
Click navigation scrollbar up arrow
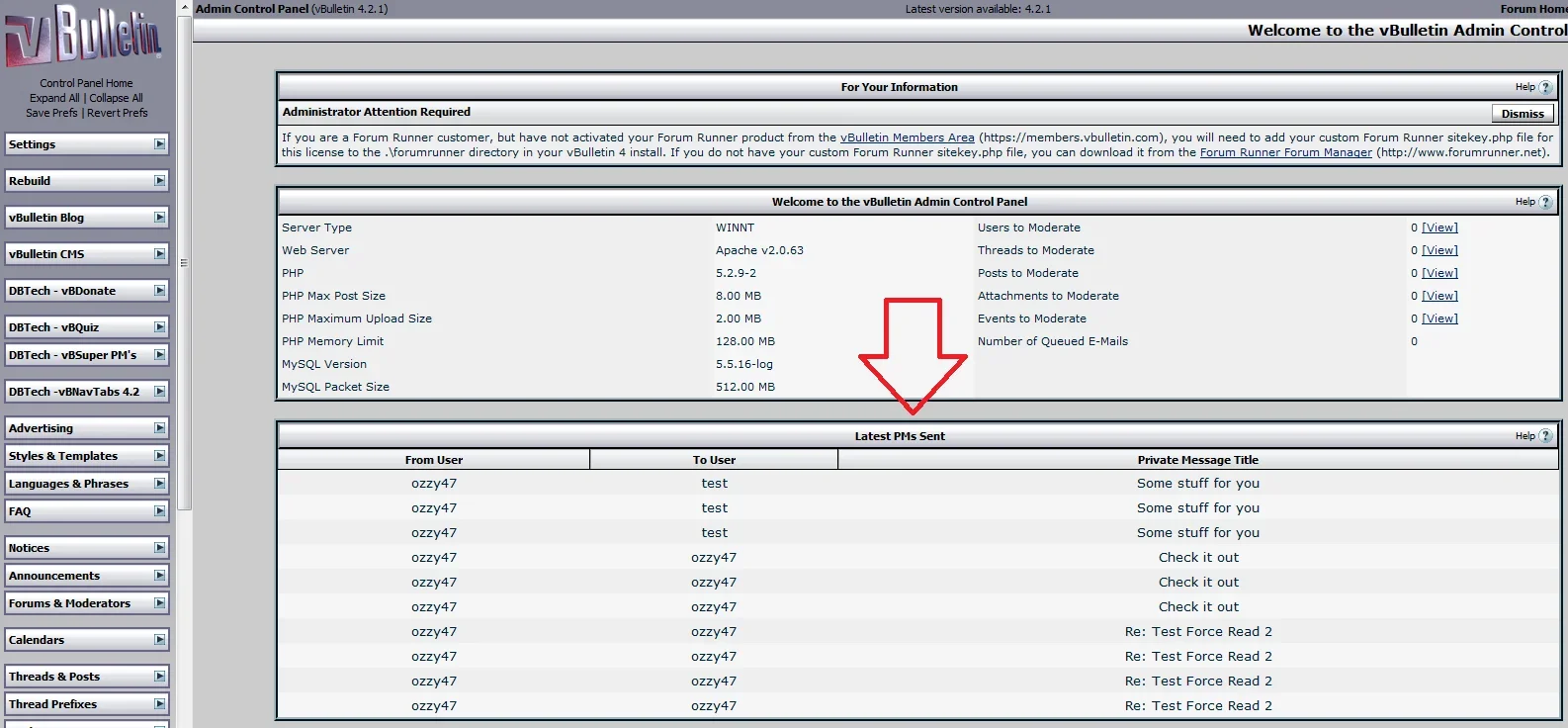pyautogui.click(x=185, y=7)
